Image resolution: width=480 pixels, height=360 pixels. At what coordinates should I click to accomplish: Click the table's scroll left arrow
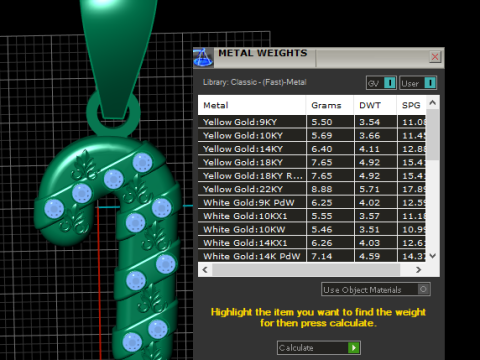[205, 270]
